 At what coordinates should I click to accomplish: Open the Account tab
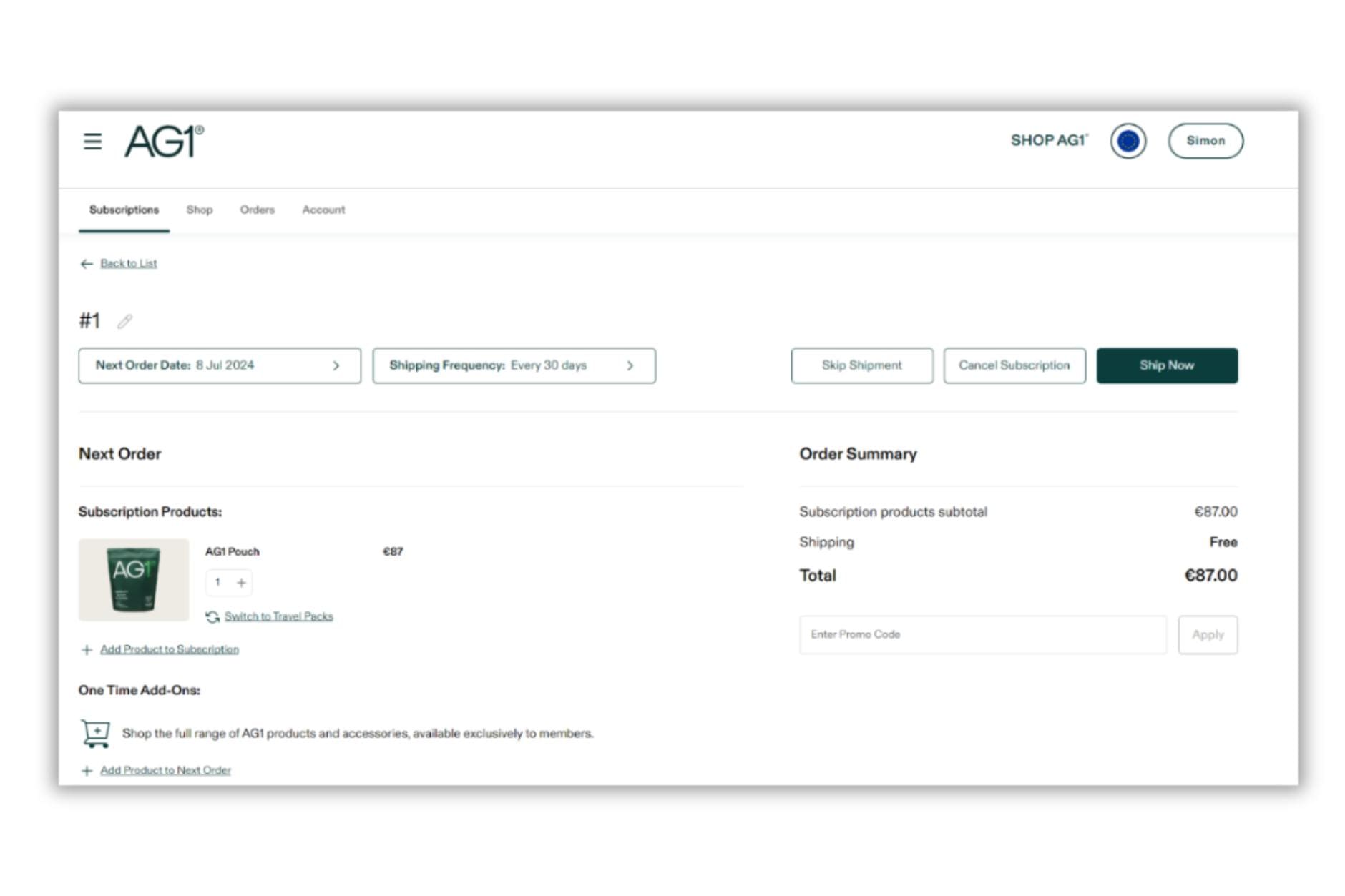(x=323, y=210)
